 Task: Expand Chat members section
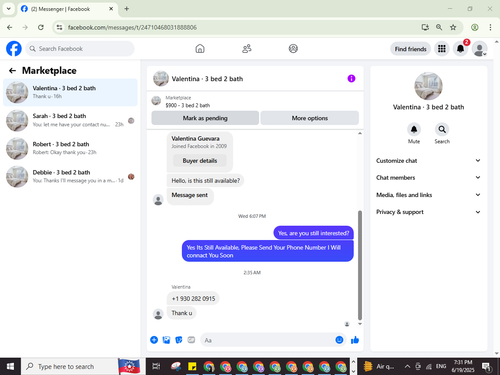click(x=428, y=178)
